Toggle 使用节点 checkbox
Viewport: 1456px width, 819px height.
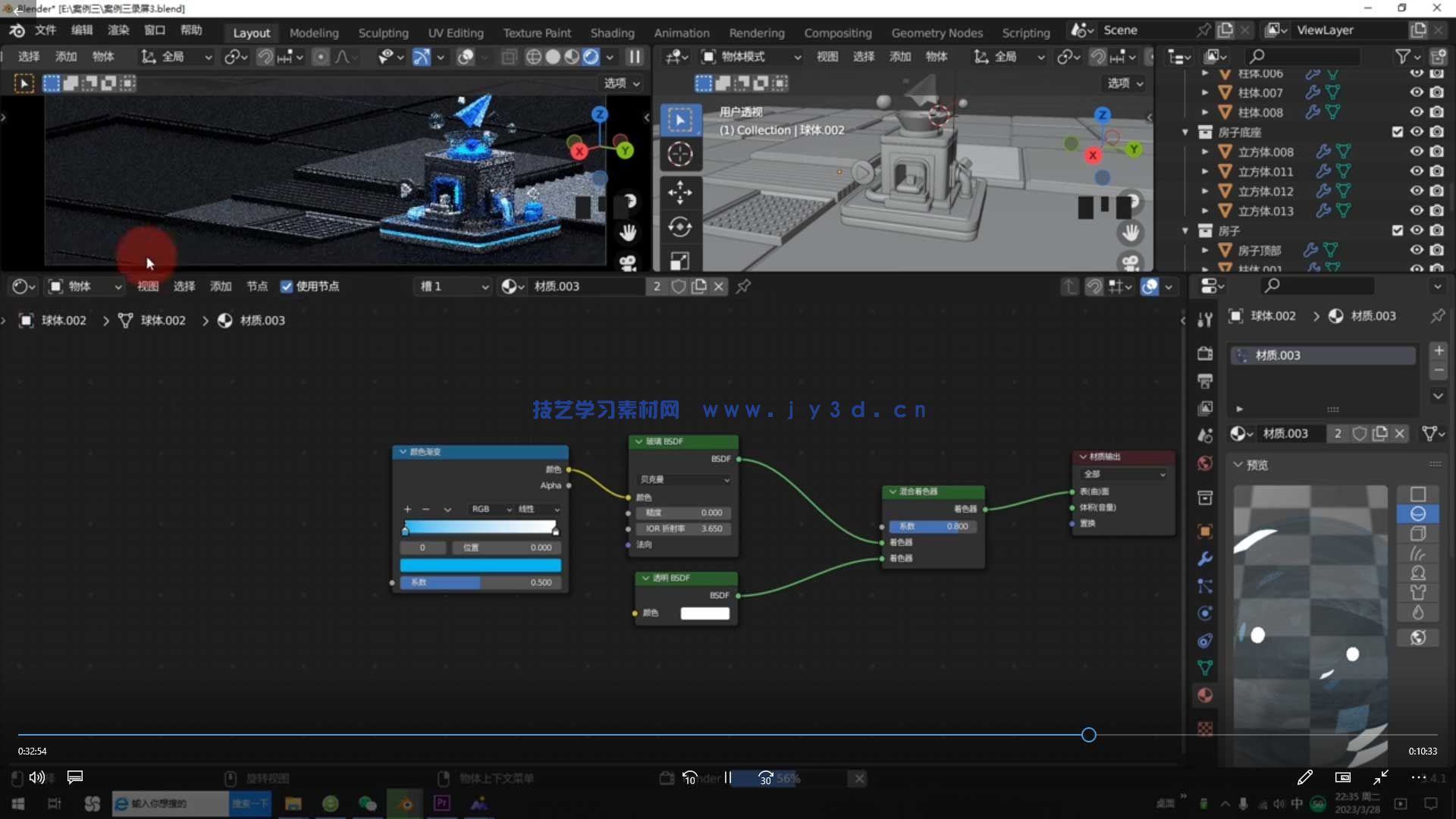pyautogui.click(x=287, y=287)
